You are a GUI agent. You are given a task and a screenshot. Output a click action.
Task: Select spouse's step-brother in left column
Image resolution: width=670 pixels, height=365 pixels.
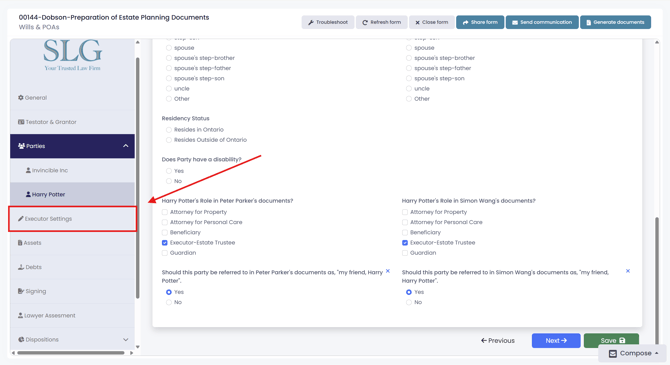tap(169, 58)
